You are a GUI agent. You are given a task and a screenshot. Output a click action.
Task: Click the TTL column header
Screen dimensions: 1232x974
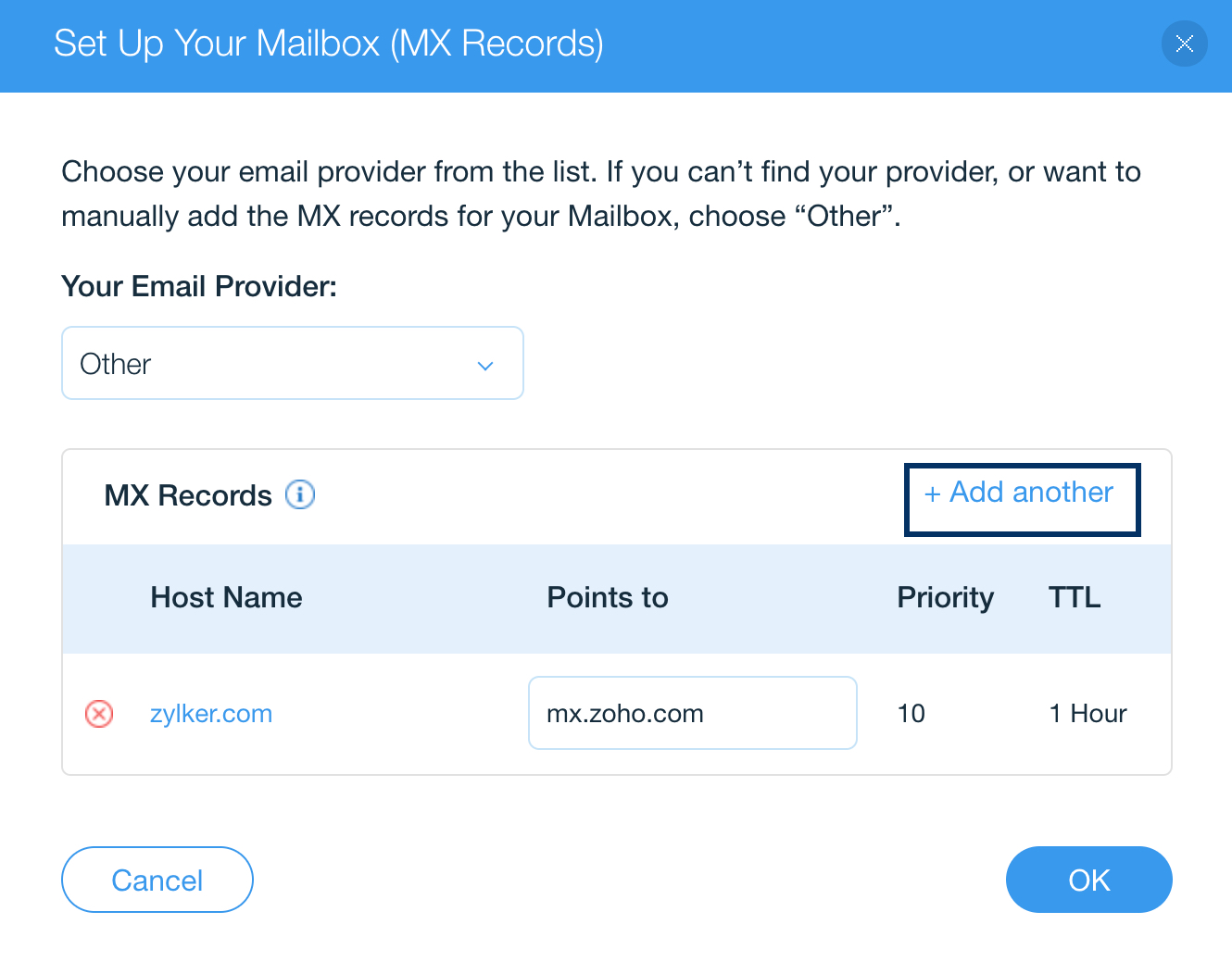point(1075,597)
